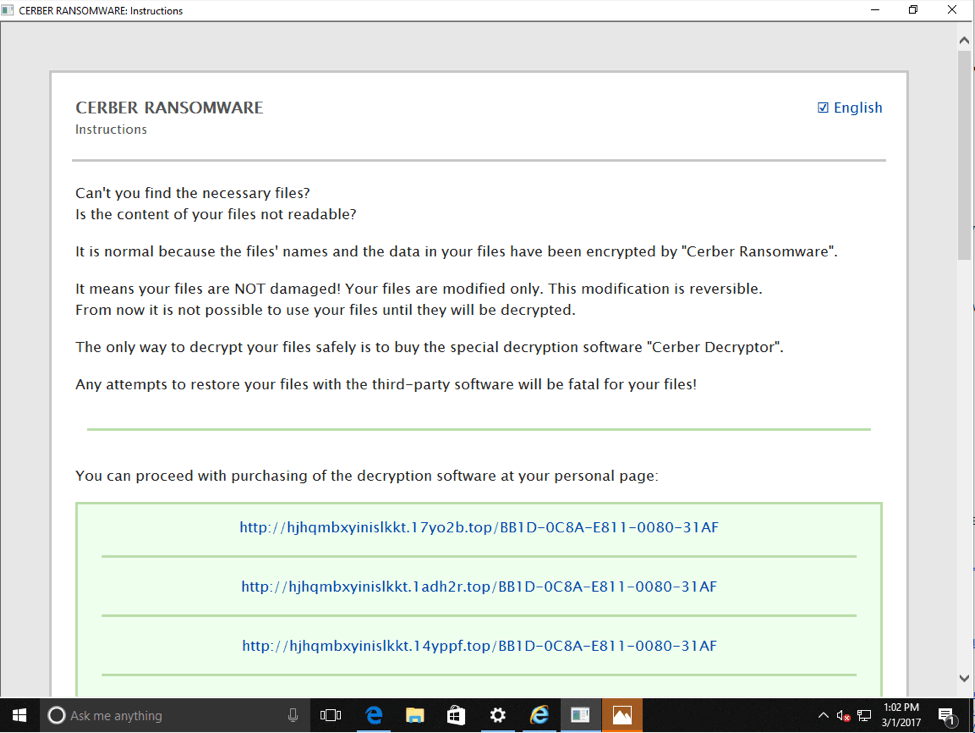Open Settings gear in the taskbar
The image size is (975, 733).
pos(497,716)
